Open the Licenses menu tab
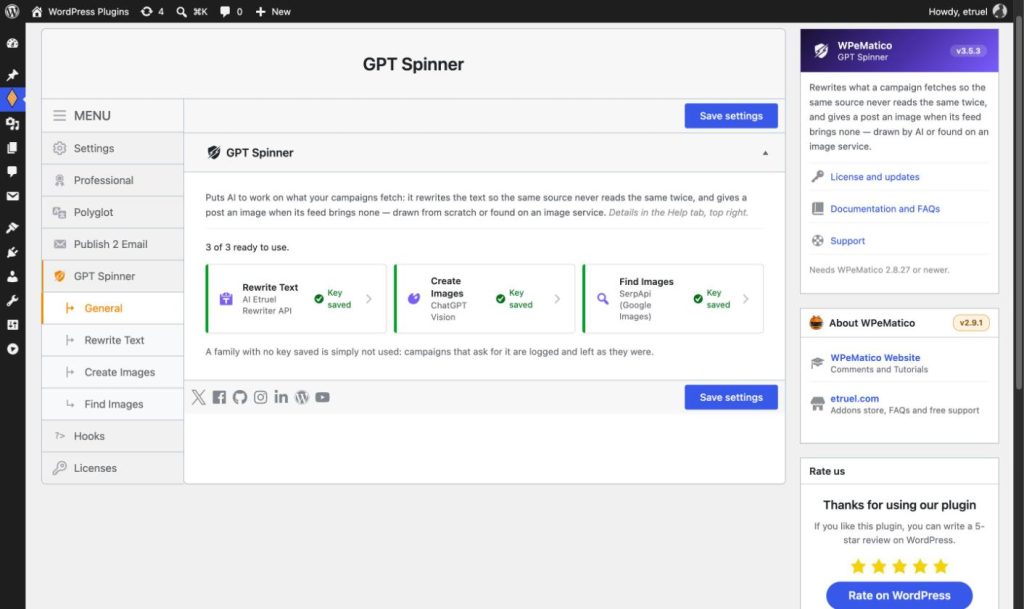 click(x=112, y=468)
